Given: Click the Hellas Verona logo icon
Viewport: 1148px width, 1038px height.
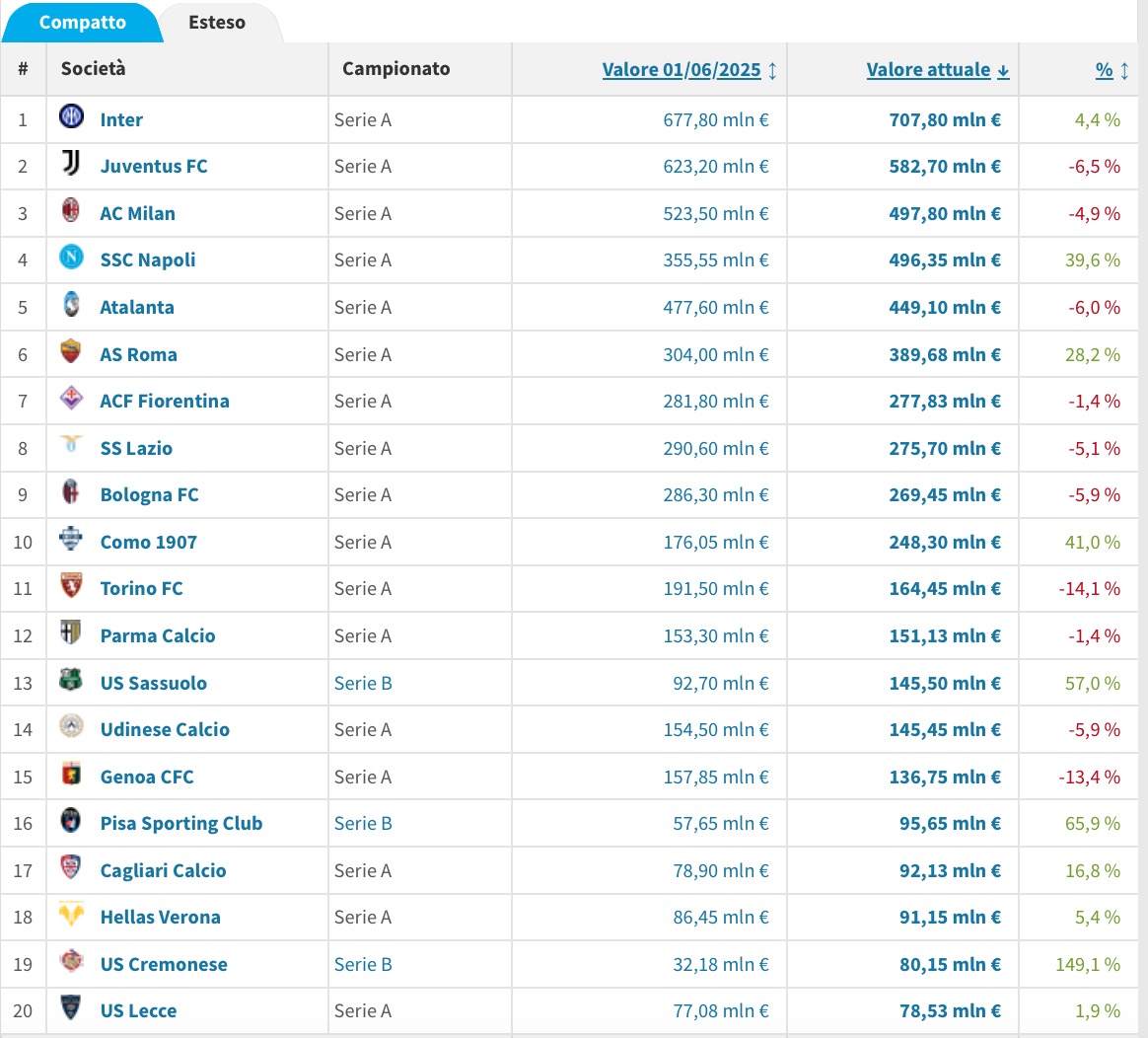Looking at the screenshot, I should [71, 916].
